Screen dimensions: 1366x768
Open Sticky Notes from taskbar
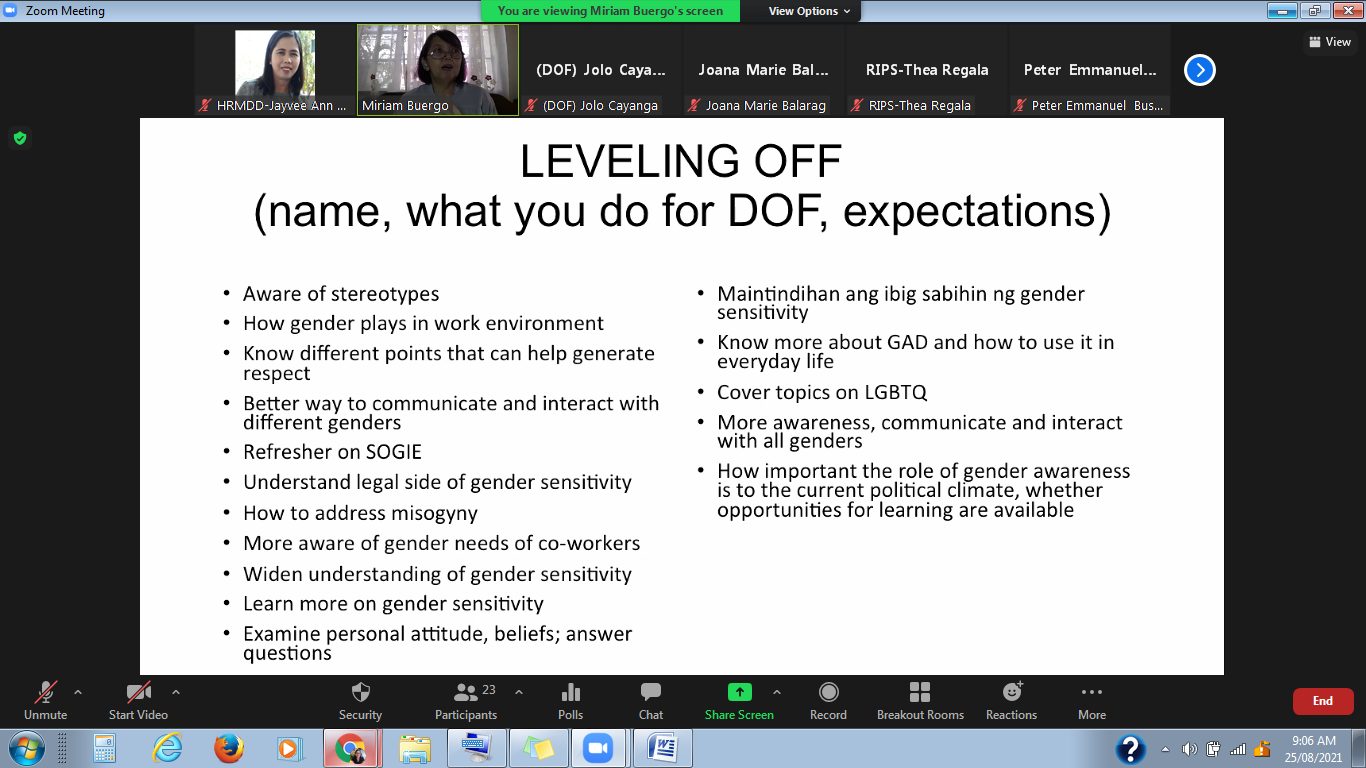[x=538, y=748]
